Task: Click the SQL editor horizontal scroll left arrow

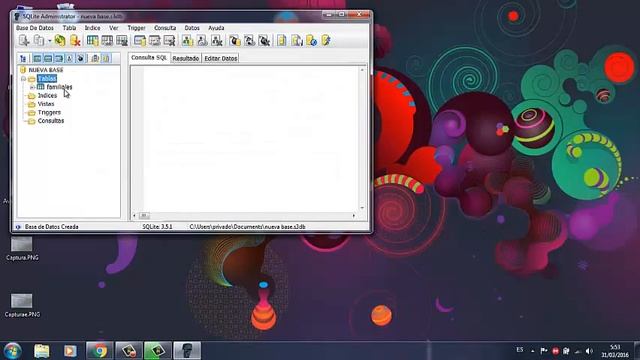Action: tap(135, 215)
